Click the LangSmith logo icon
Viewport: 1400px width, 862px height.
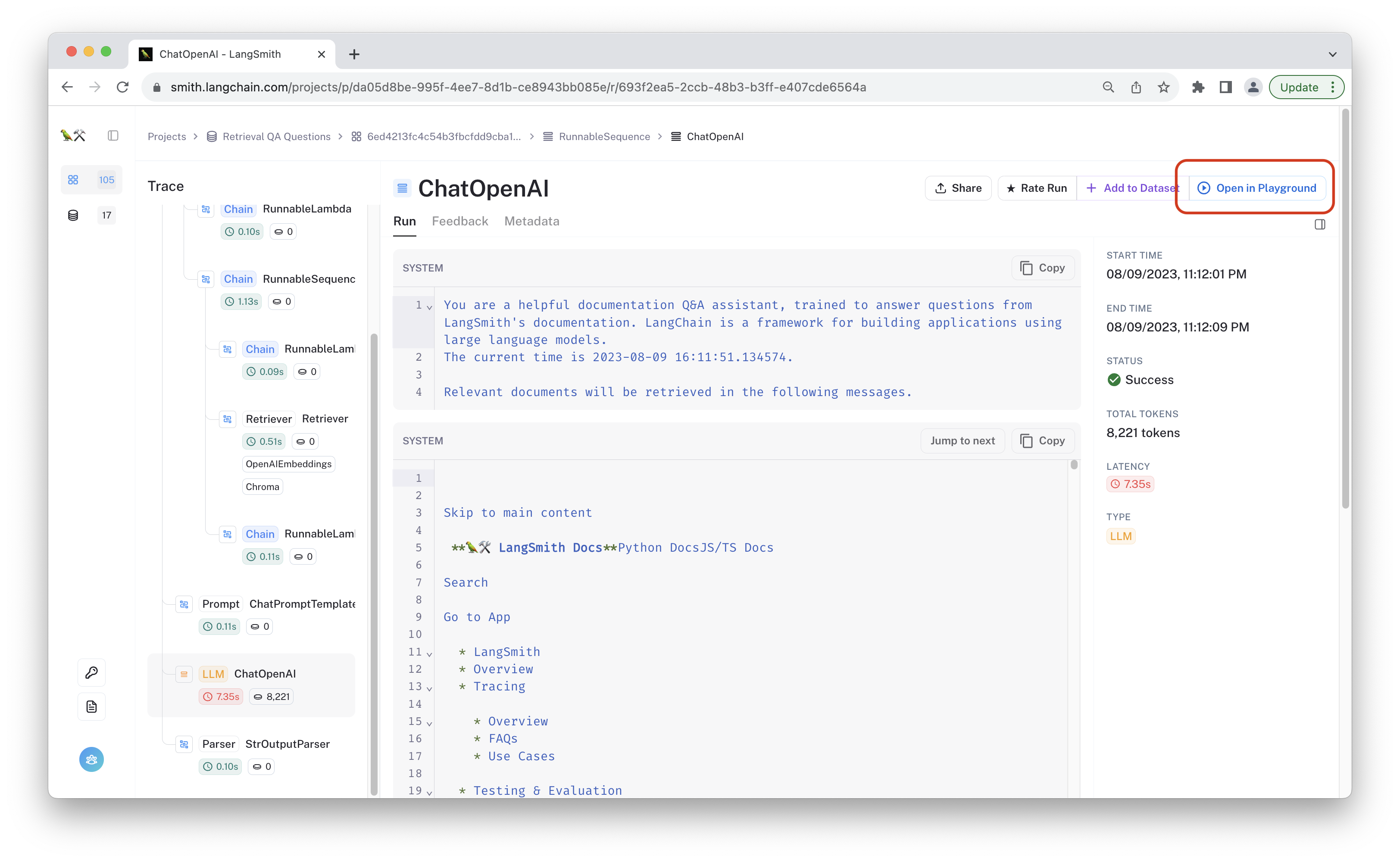point(73,135)
